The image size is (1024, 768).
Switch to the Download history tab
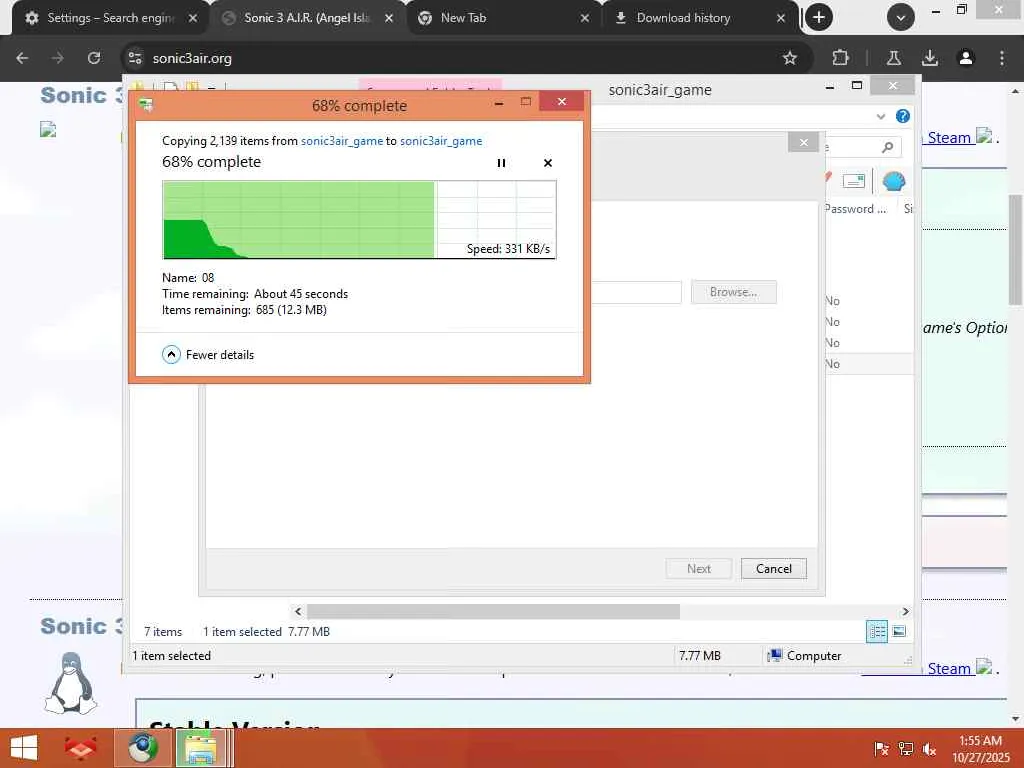click(698, 18)
